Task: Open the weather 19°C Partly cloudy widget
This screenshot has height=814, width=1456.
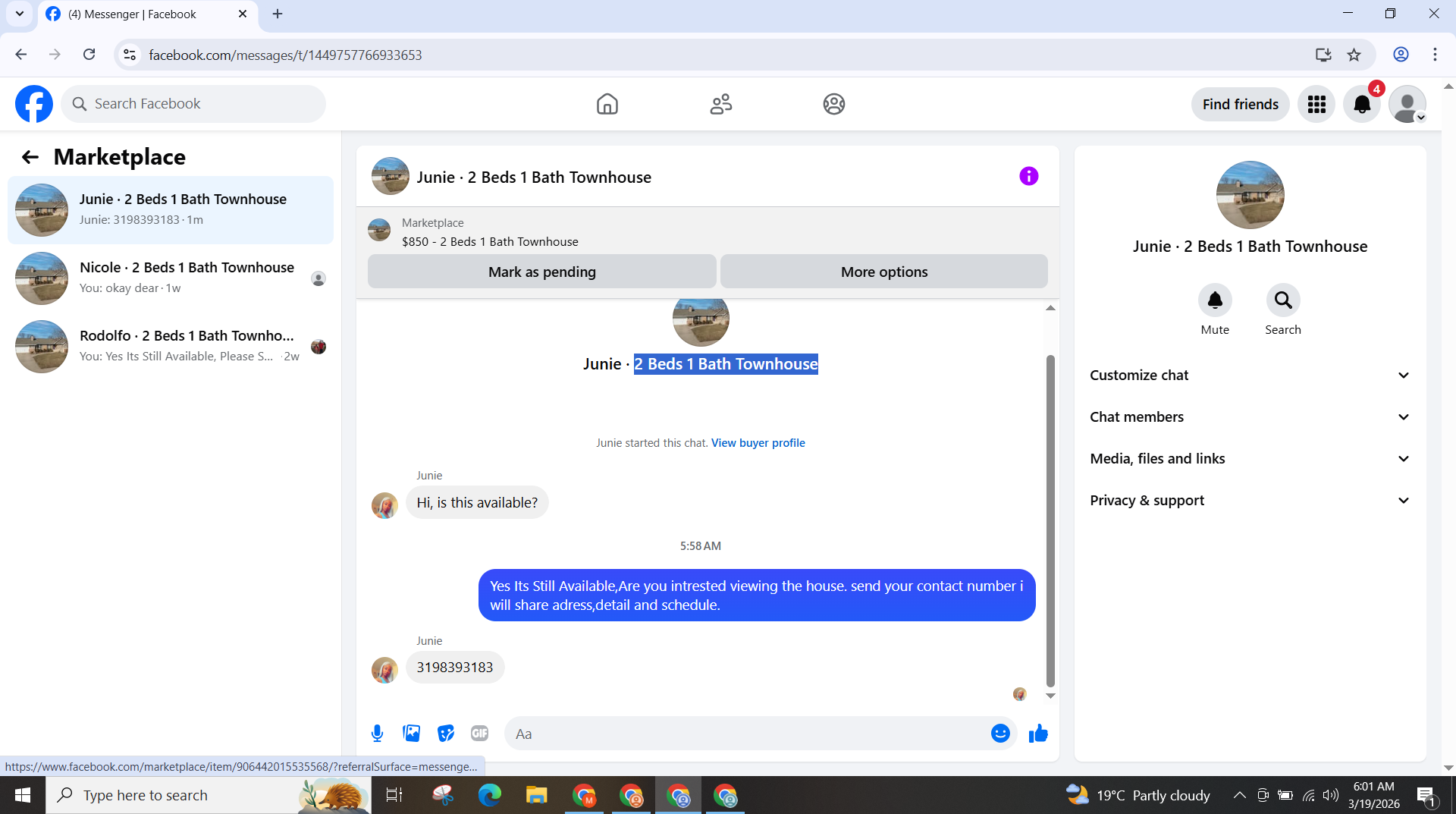Action: click(x=1137, y=795)
